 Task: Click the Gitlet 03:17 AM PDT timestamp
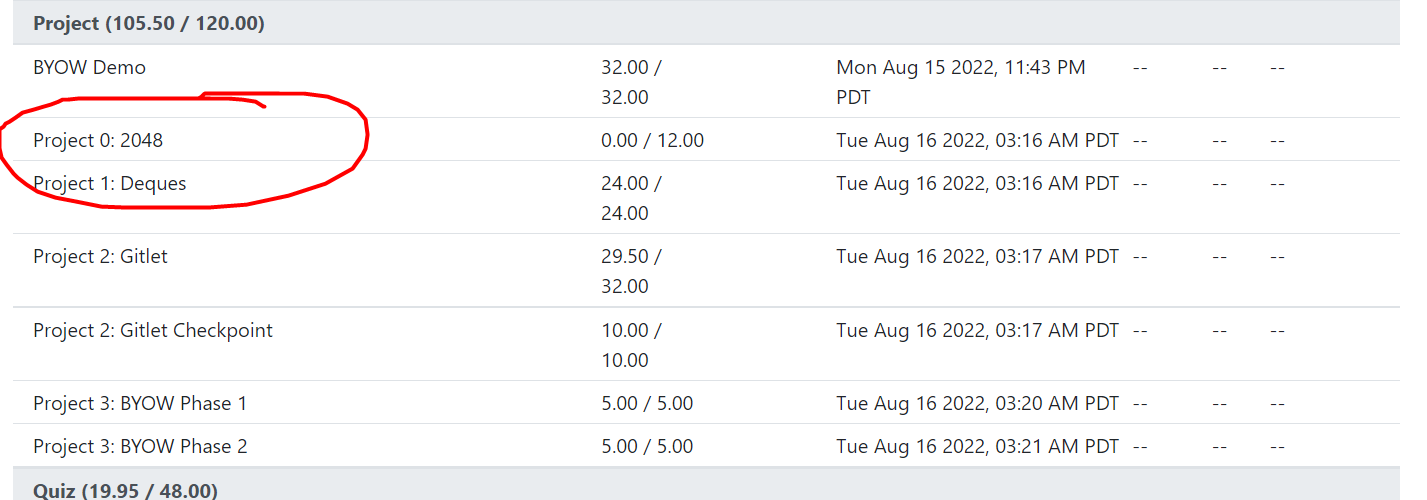pos(978,257)
